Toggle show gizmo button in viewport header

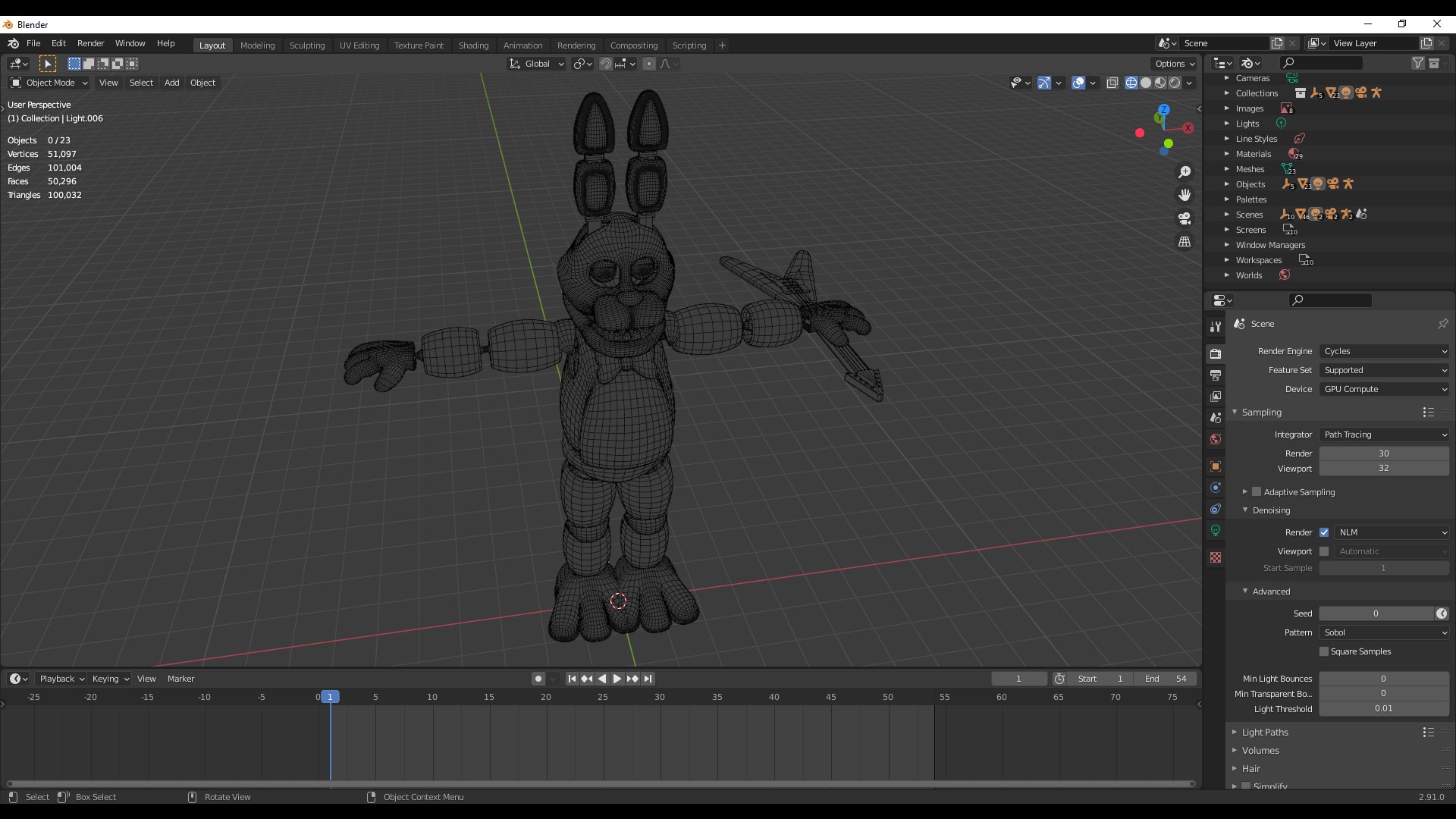tap(1044, 83)
